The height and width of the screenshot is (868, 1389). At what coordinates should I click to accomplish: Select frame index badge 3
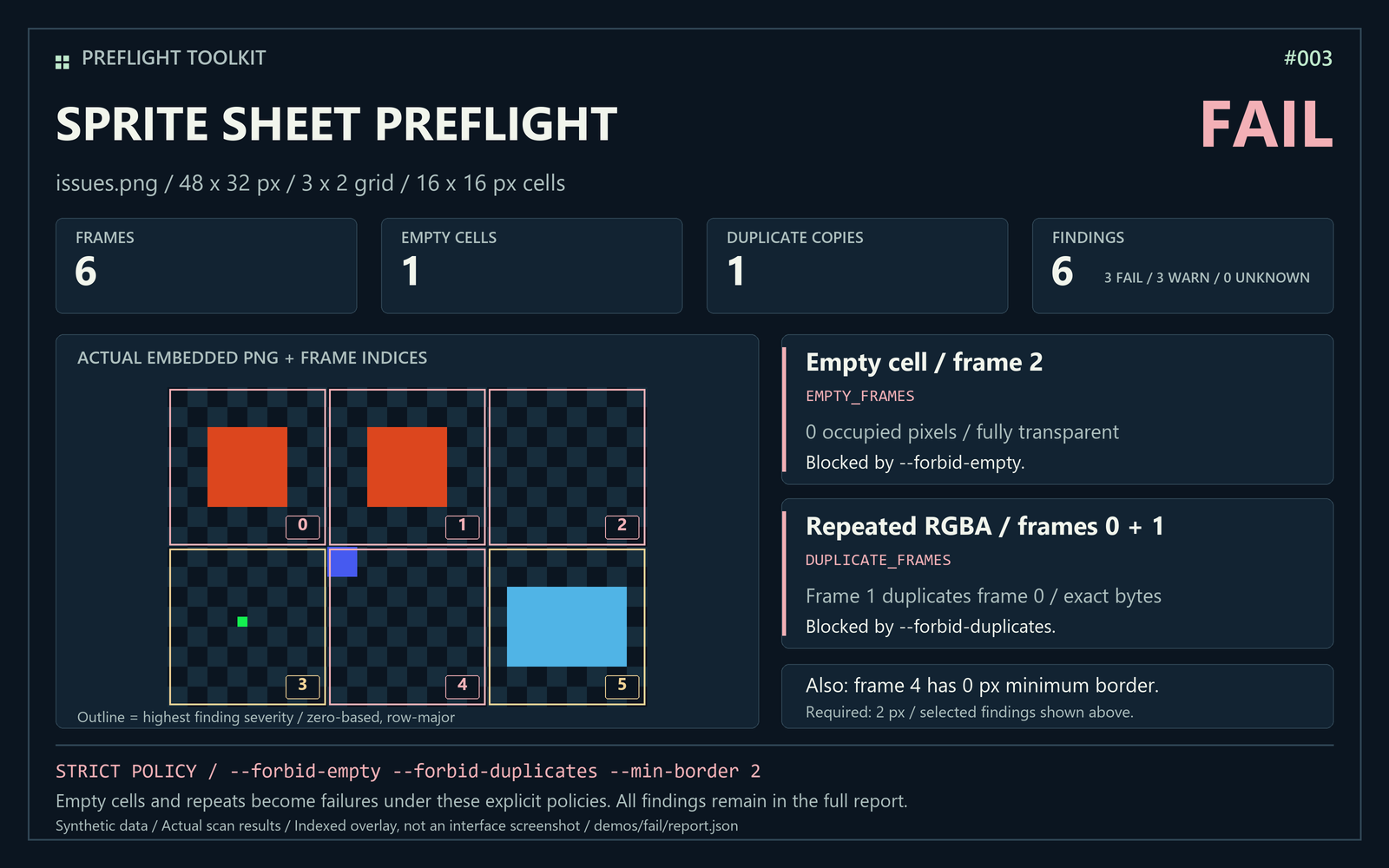point(302,686)
